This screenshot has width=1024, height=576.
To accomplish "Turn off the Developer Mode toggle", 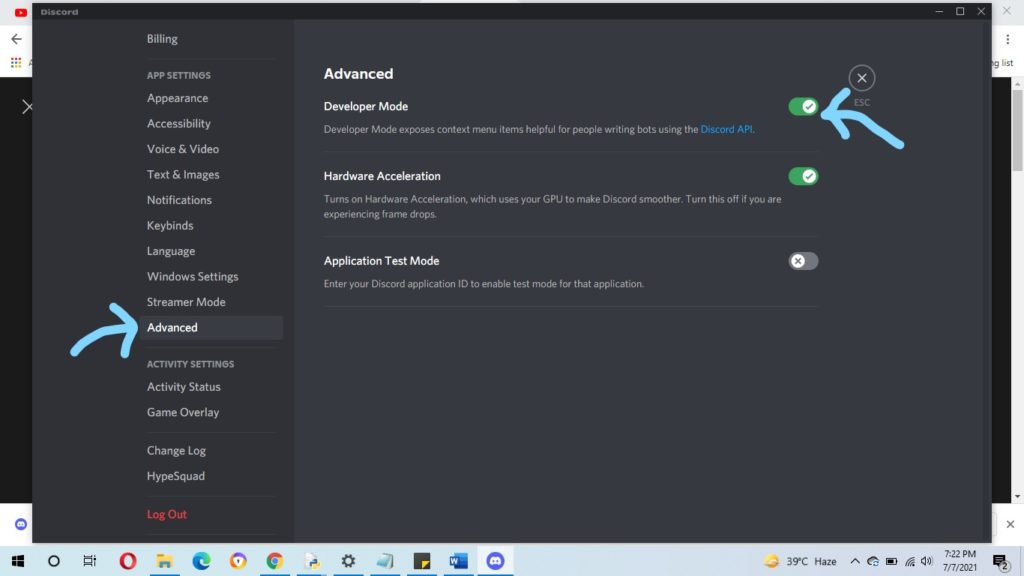I will (x=803, y=106).
